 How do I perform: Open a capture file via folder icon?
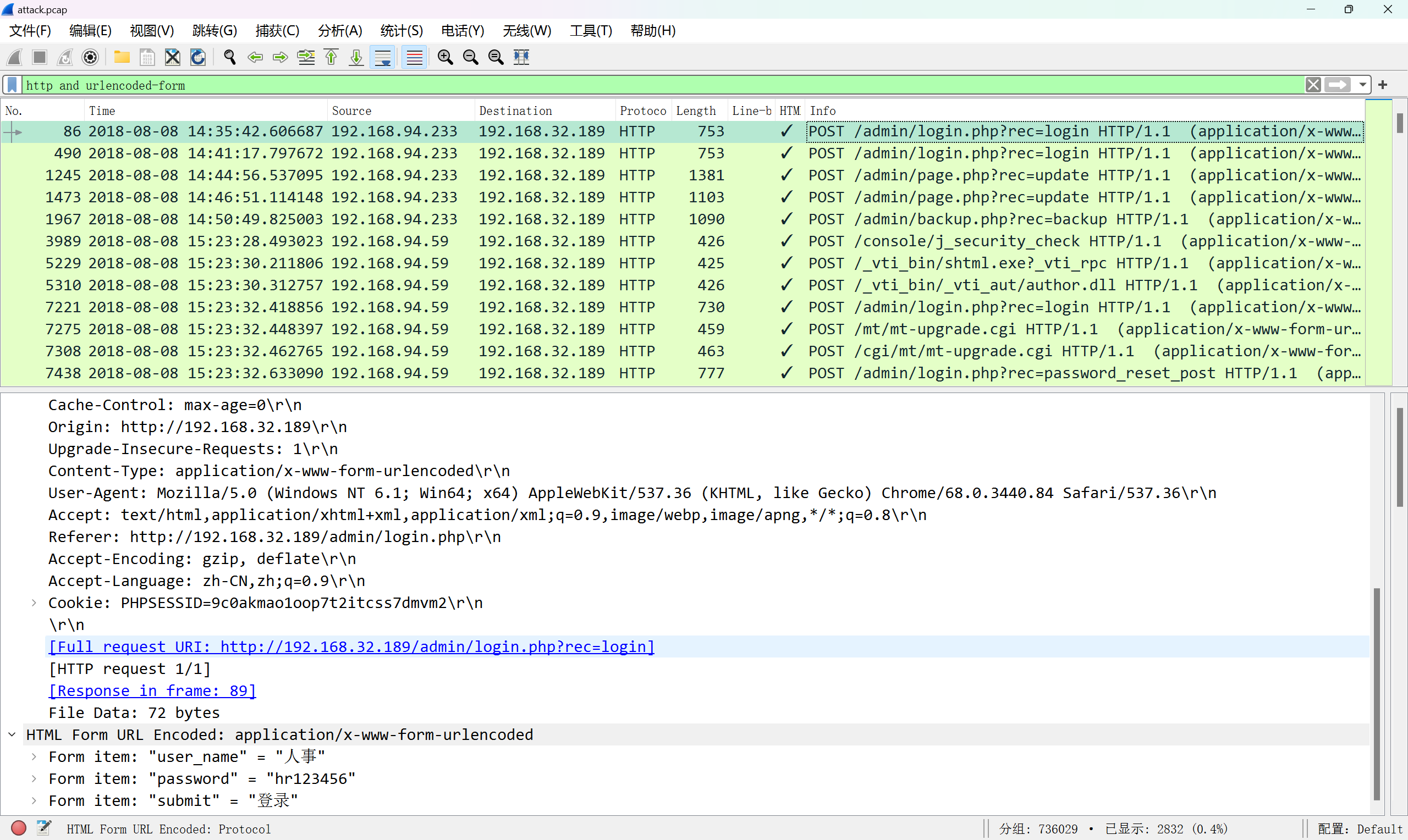point(121,57)
